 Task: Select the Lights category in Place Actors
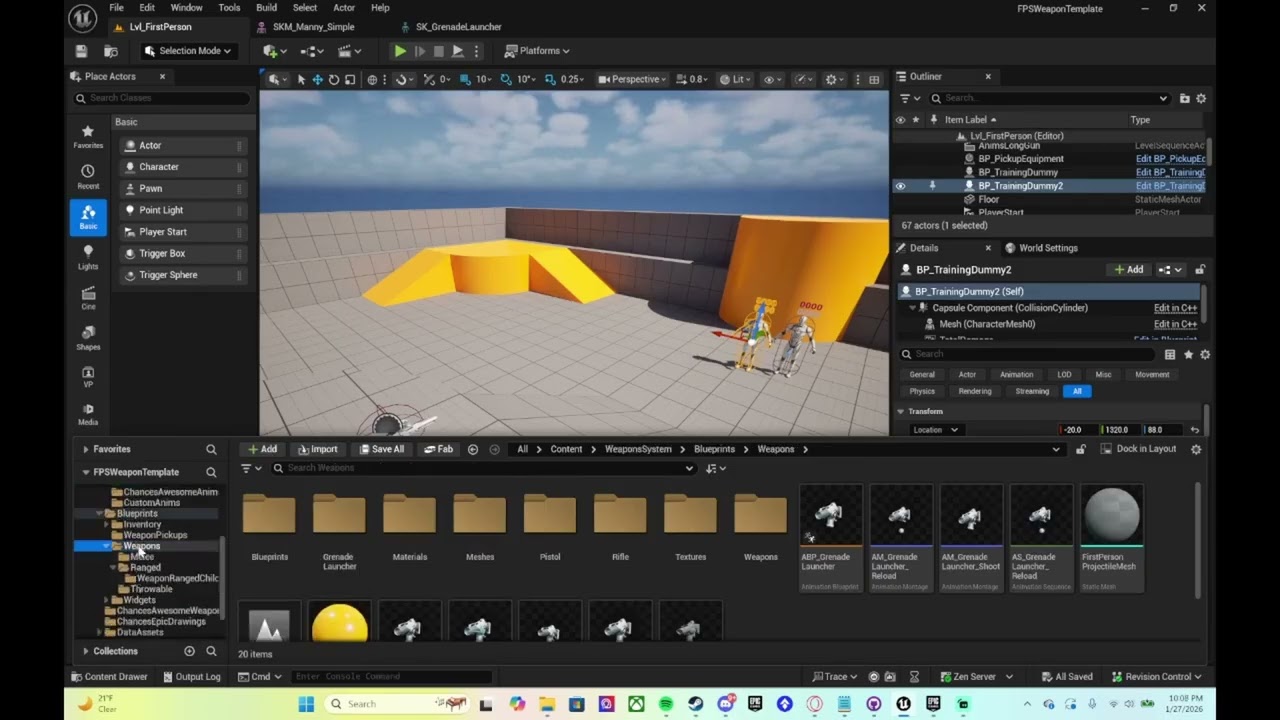click(x=88, y=257)
